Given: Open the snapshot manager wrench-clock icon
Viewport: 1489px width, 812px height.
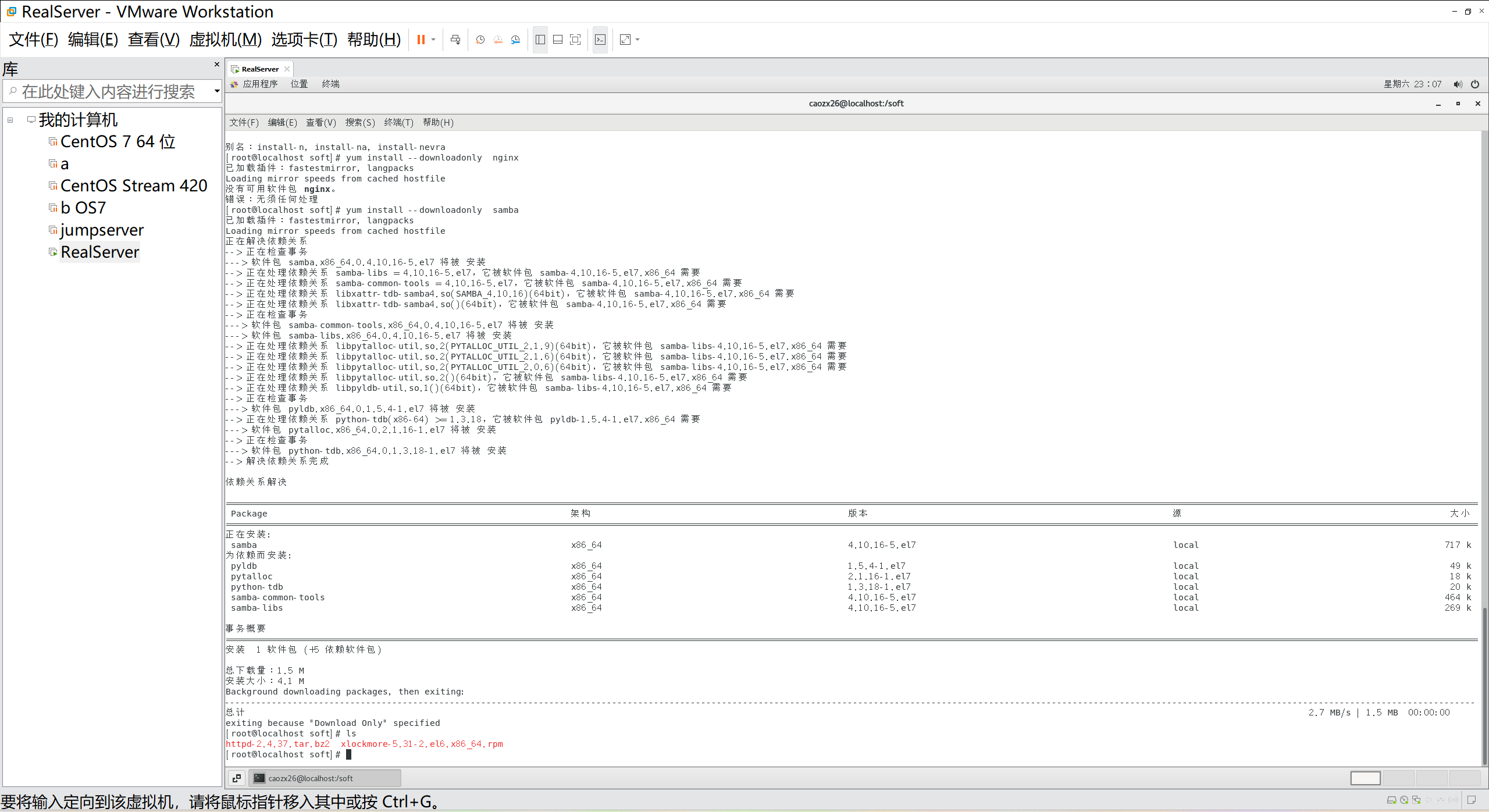Looking at the screenshot, I should (515, 40).
